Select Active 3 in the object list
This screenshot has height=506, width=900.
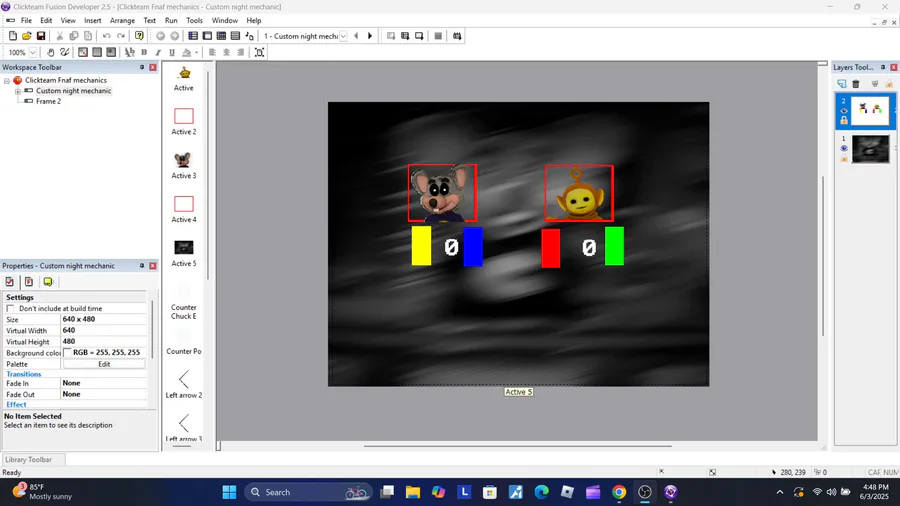tap(184, 166)
